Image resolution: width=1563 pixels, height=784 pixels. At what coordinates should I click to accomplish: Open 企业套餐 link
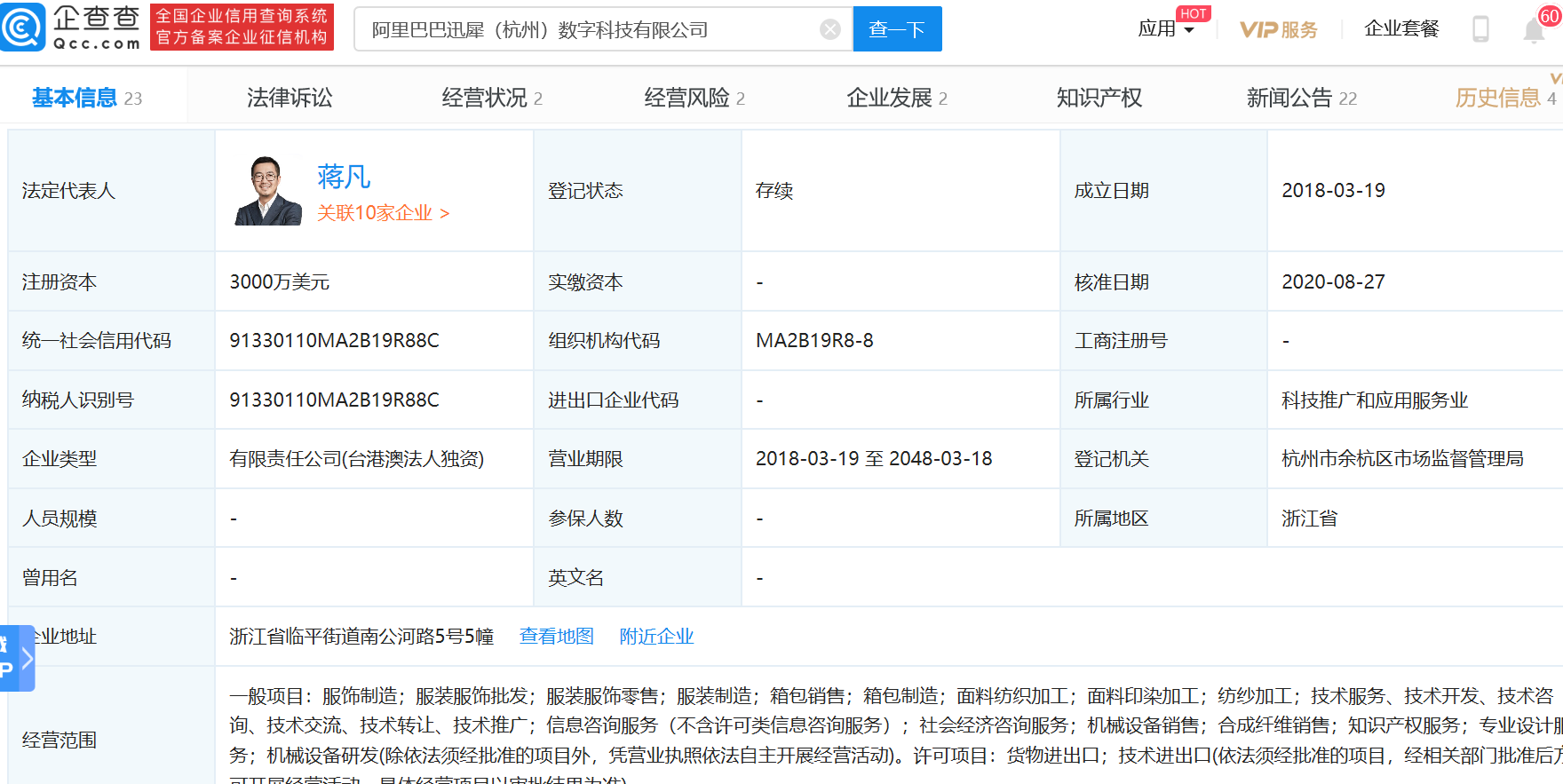(1401, 29)
